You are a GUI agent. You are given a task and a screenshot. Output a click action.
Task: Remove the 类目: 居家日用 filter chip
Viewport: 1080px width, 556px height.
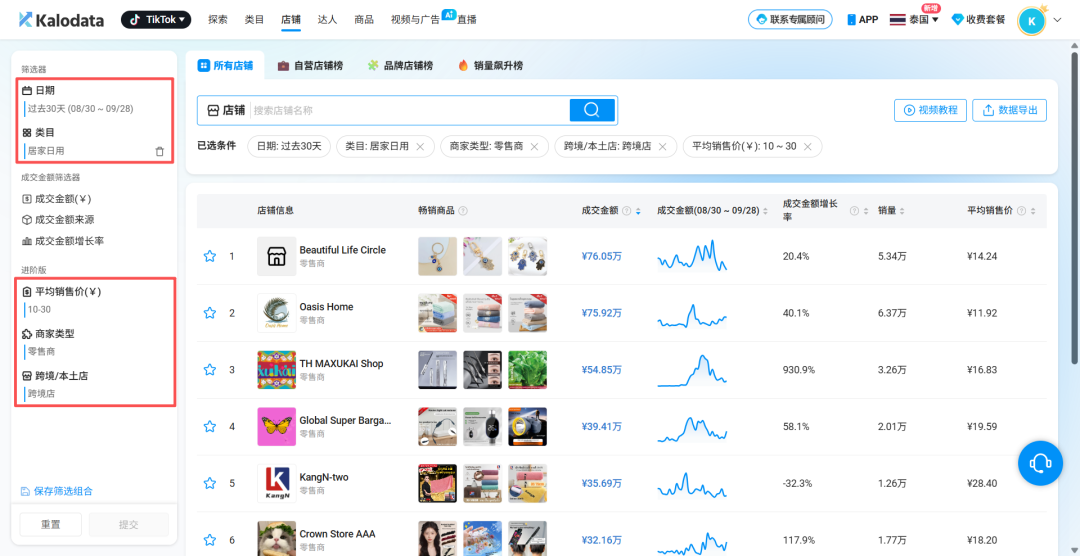pyautogui.click(x=420, y=147)
